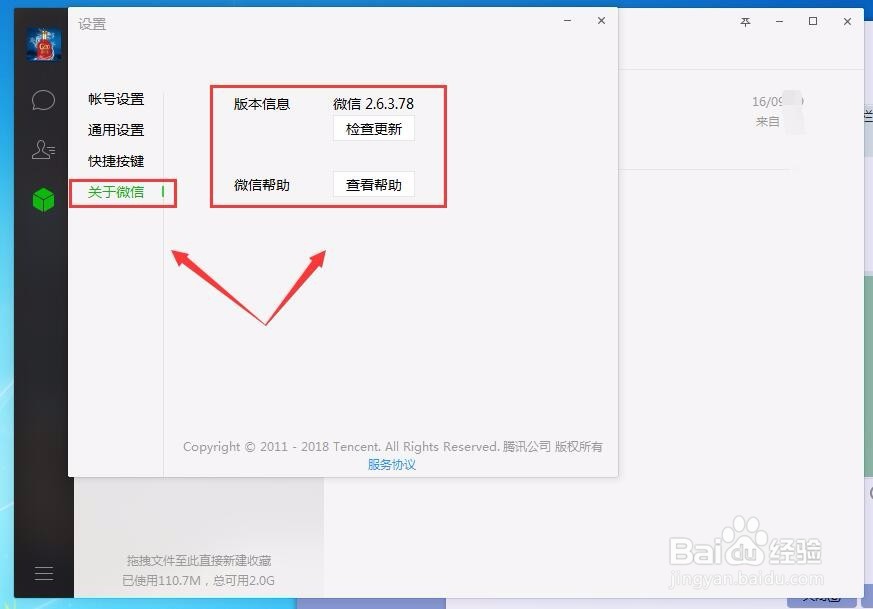Open the Contacts sidebar icon
The width and height of the screenshot is (873, 609).
tap(42, 149)
